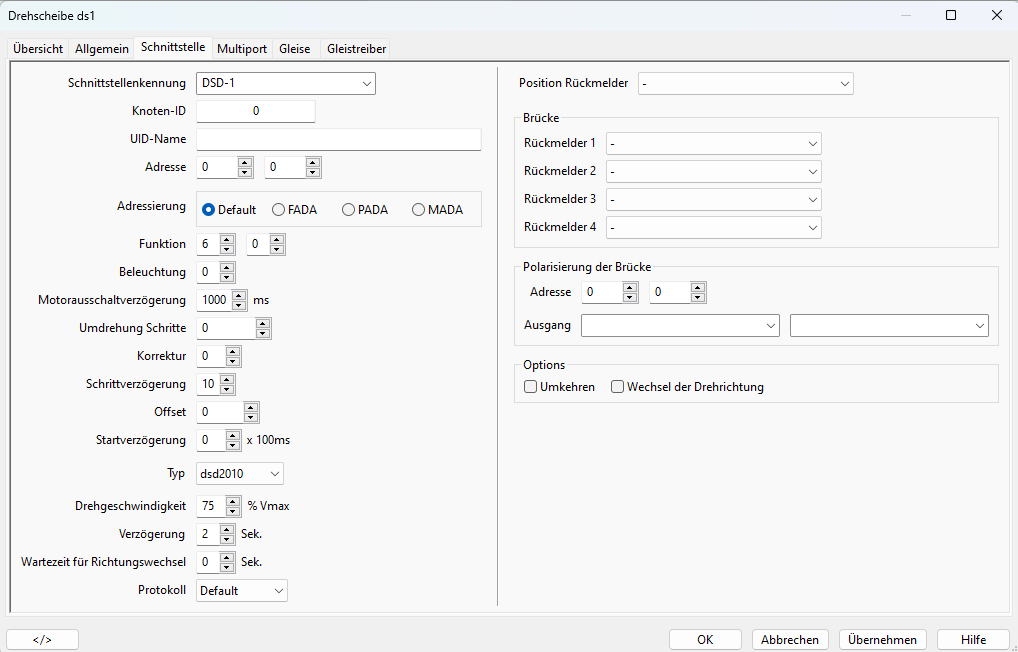Image resolution: width=1018 pixels, height=652 pixels.
Task: Click the Abbrechen button
Action: (790, 640)
